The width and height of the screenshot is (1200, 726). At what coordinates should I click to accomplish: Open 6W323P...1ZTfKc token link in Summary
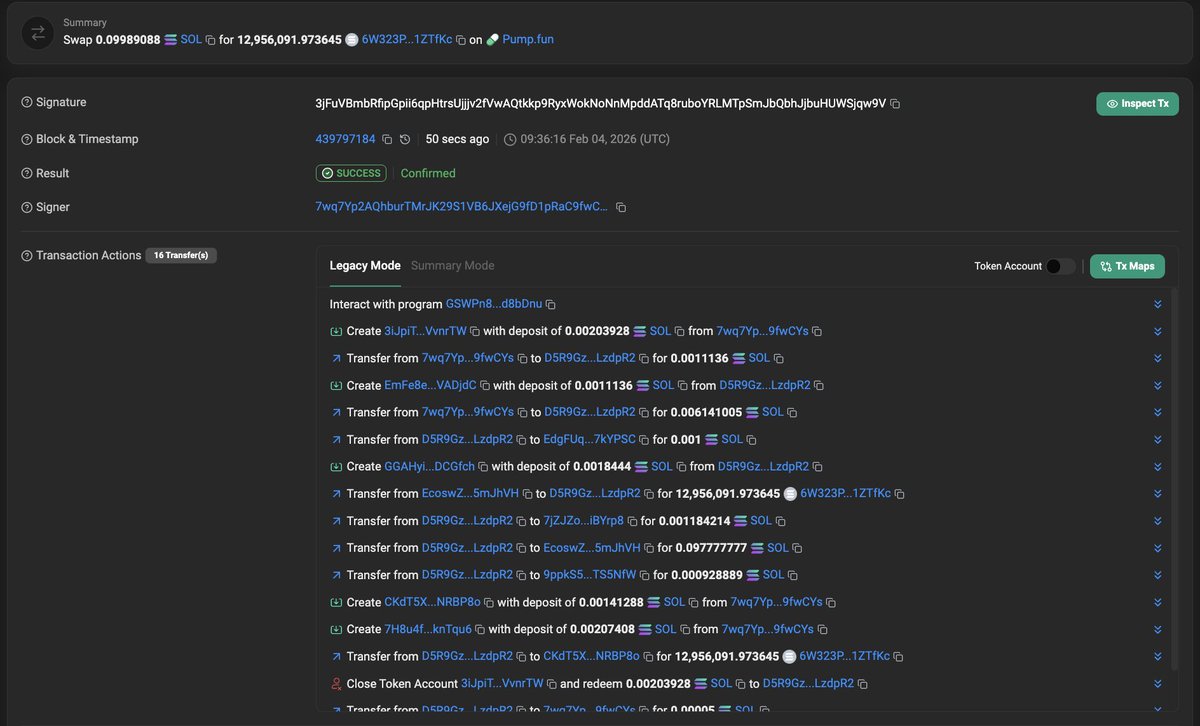coord(407,40)
